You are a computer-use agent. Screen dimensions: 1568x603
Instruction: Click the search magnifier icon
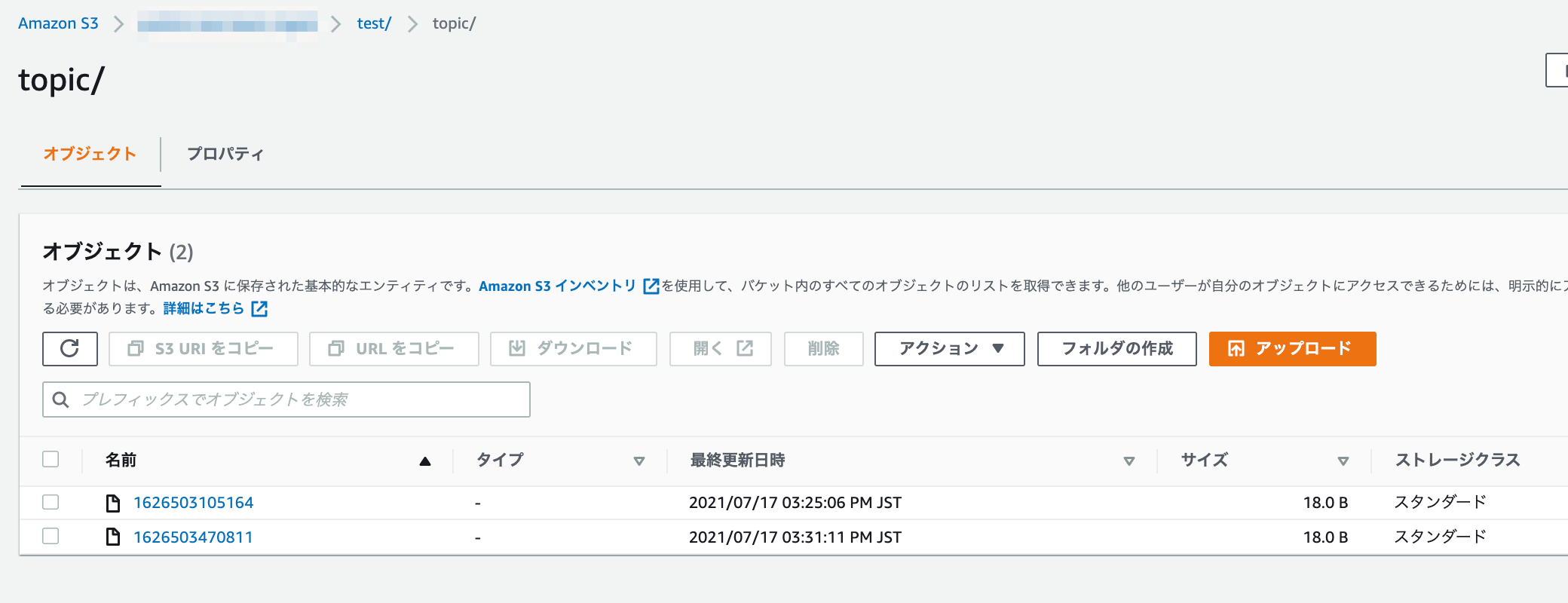(61, 399)
